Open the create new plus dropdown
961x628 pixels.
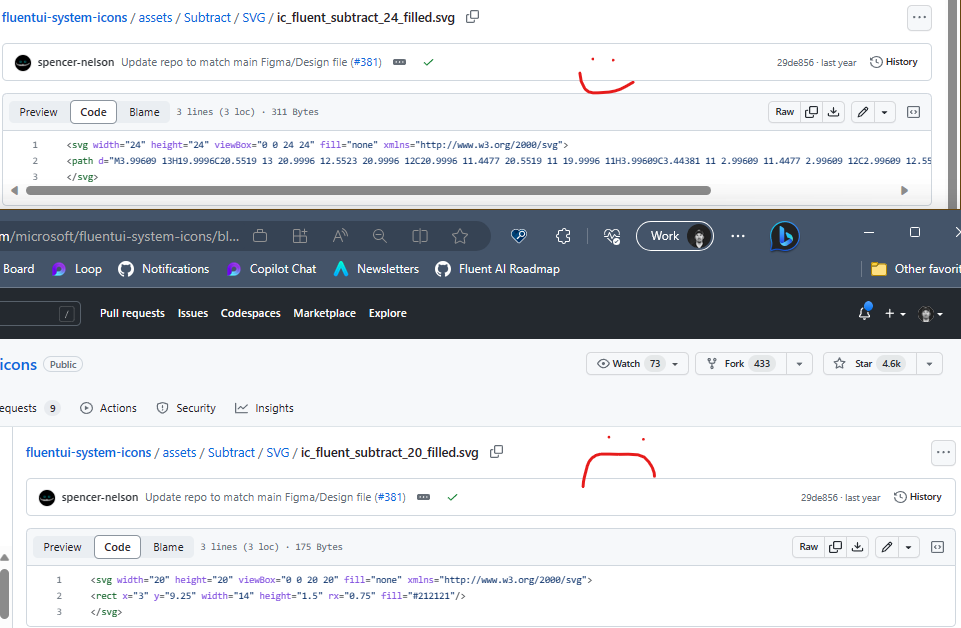[x=893, y=313]
